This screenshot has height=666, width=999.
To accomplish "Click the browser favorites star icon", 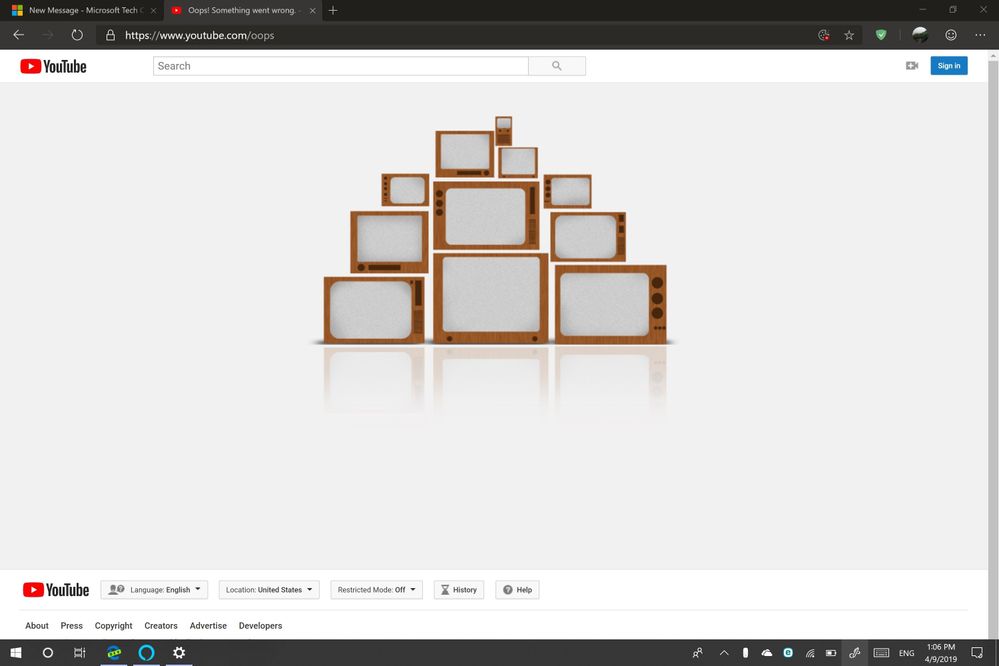I will tap(848, 34).
